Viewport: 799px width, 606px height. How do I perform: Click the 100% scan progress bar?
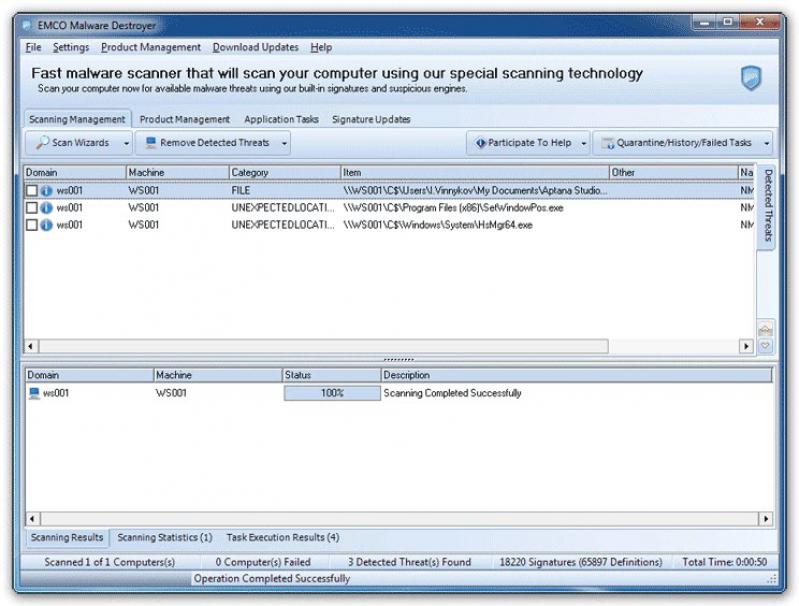click(x=332, y=393)
